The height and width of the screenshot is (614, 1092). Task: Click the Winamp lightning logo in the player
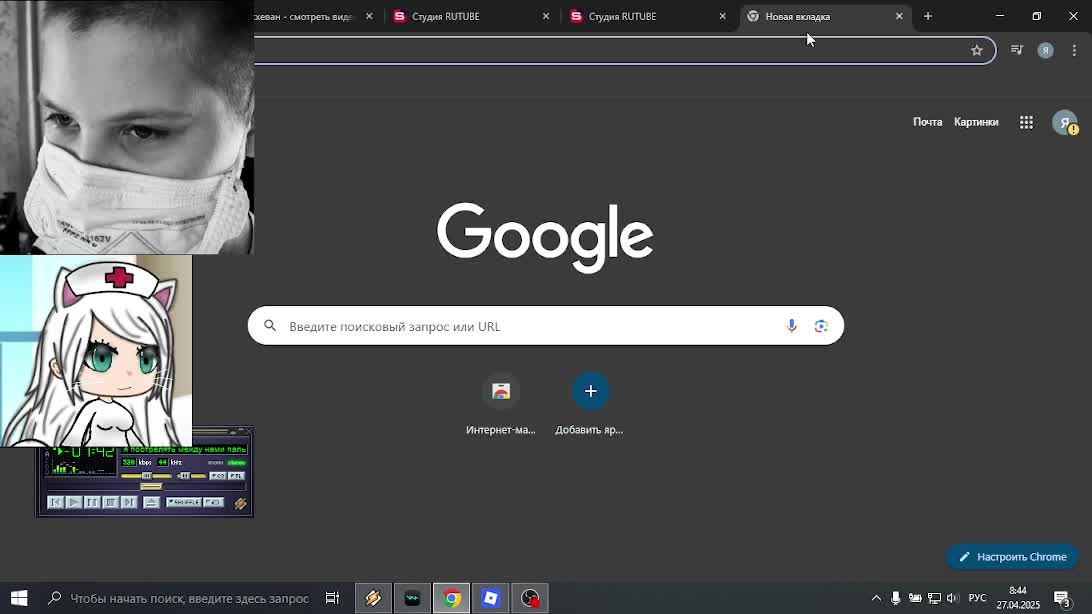tap(240, 503)
